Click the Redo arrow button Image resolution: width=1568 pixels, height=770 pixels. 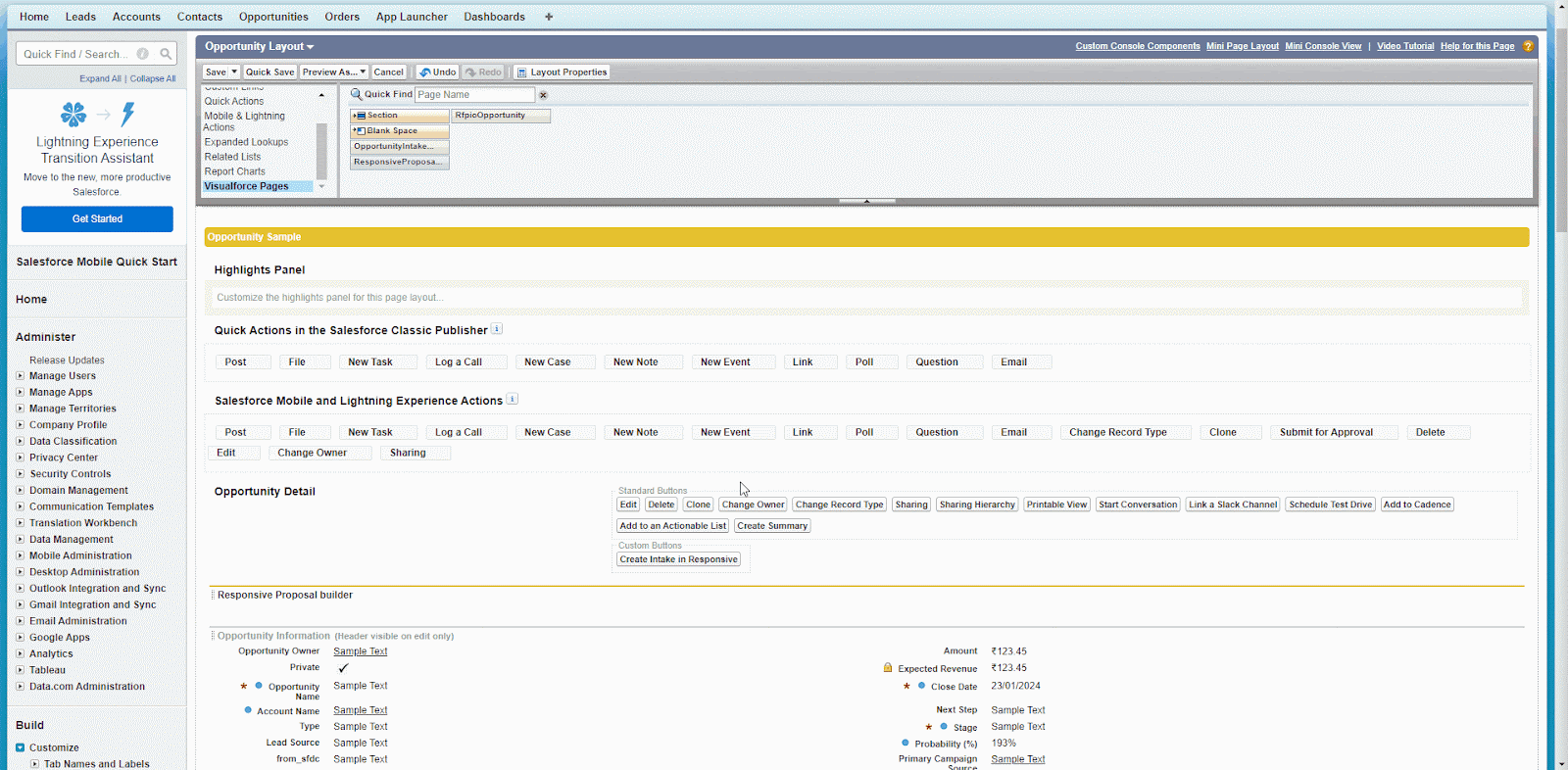tap(483, 72)
